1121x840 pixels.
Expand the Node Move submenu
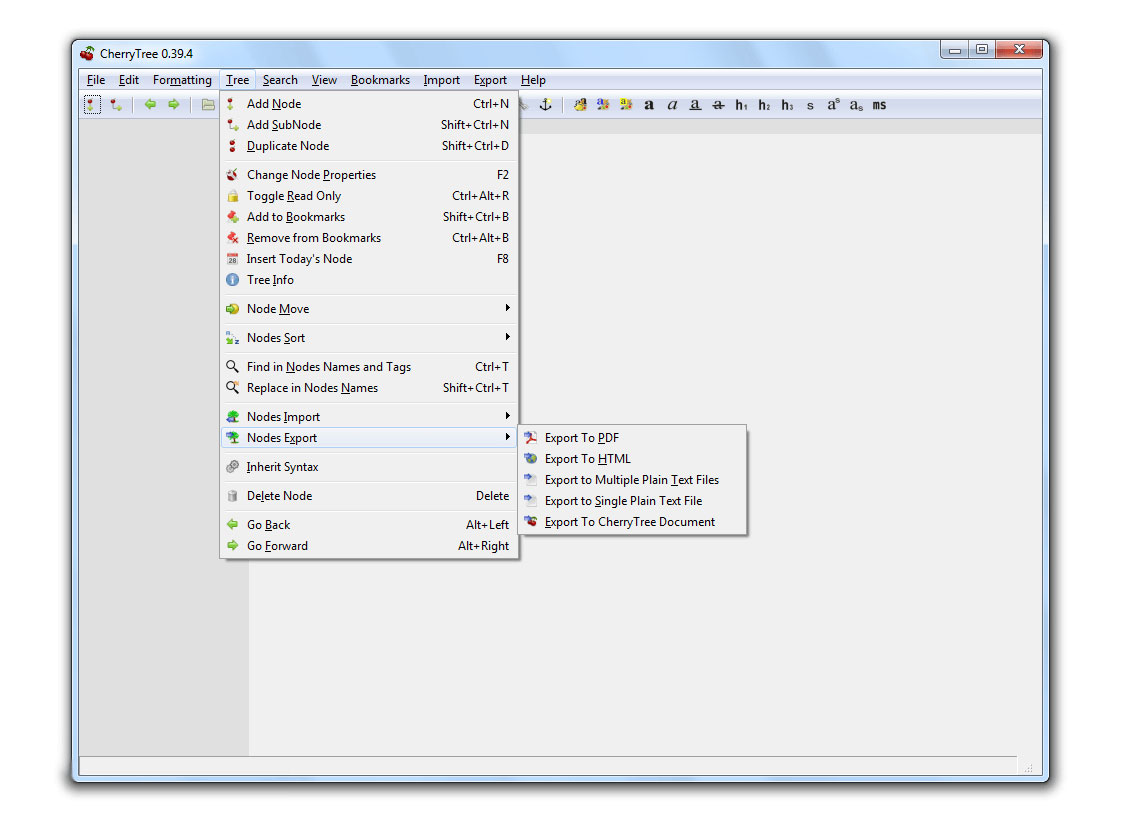[x=369, y=309]
